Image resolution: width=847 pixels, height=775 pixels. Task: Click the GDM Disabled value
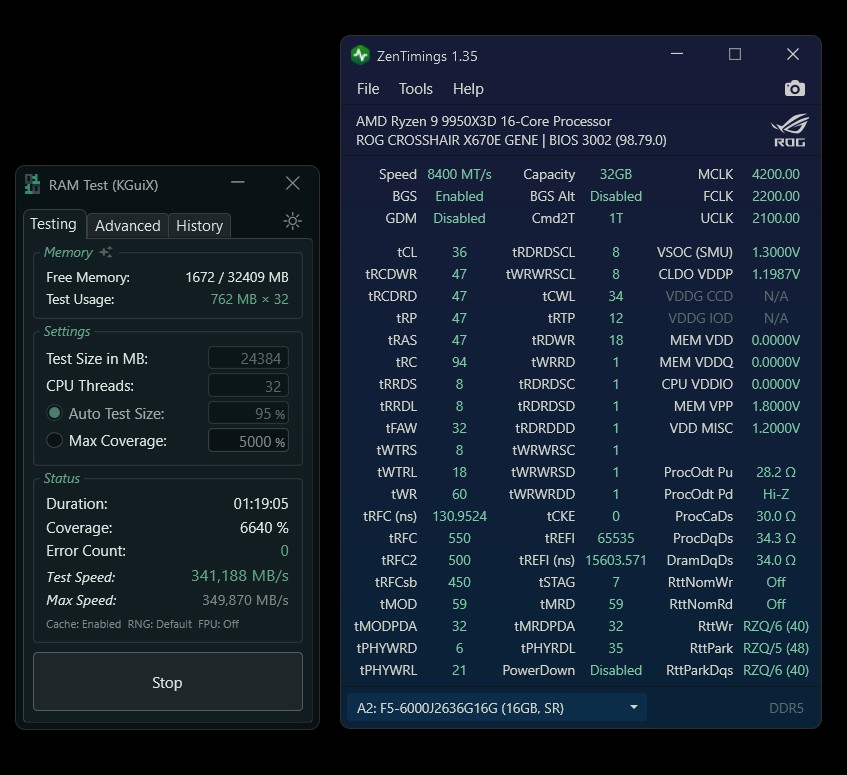[459, 218]
